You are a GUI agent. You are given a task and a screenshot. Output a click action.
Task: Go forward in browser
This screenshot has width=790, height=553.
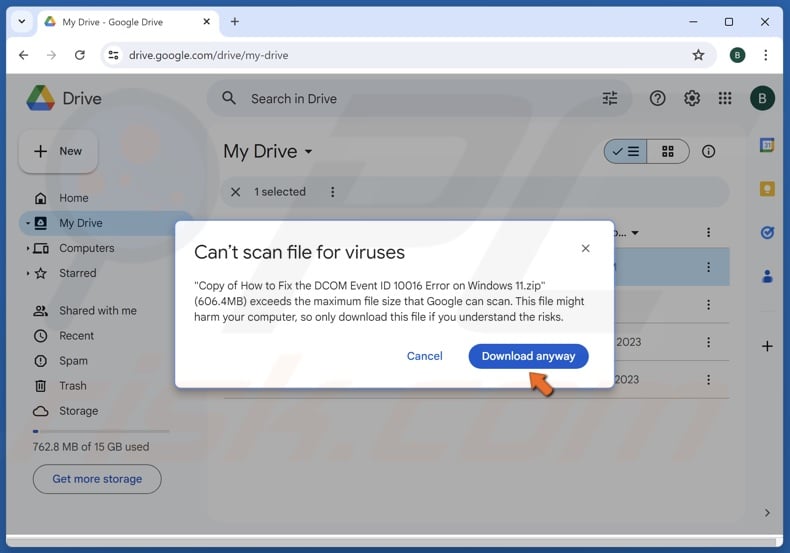(51, 55)
